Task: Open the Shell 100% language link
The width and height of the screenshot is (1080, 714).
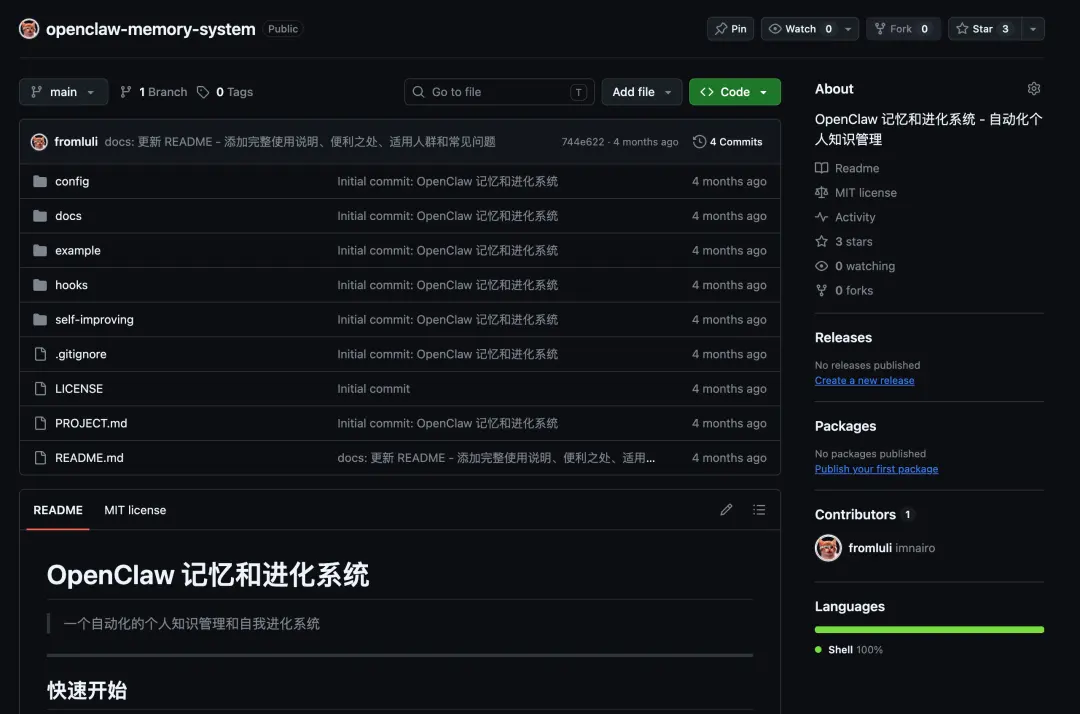Action: click(849, 649)
